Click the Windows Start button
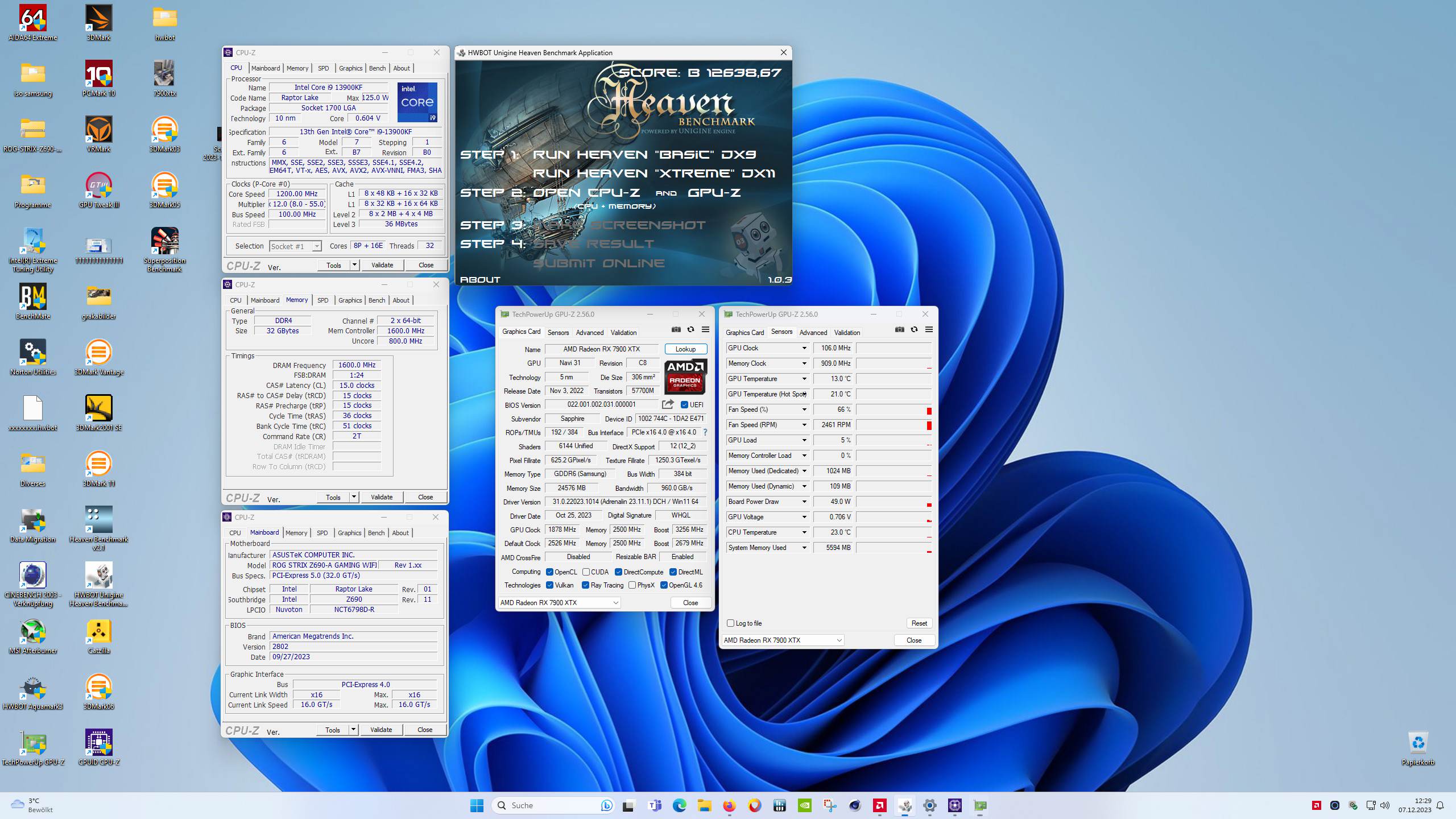1456x819 pixels. [x=477, y=805]
